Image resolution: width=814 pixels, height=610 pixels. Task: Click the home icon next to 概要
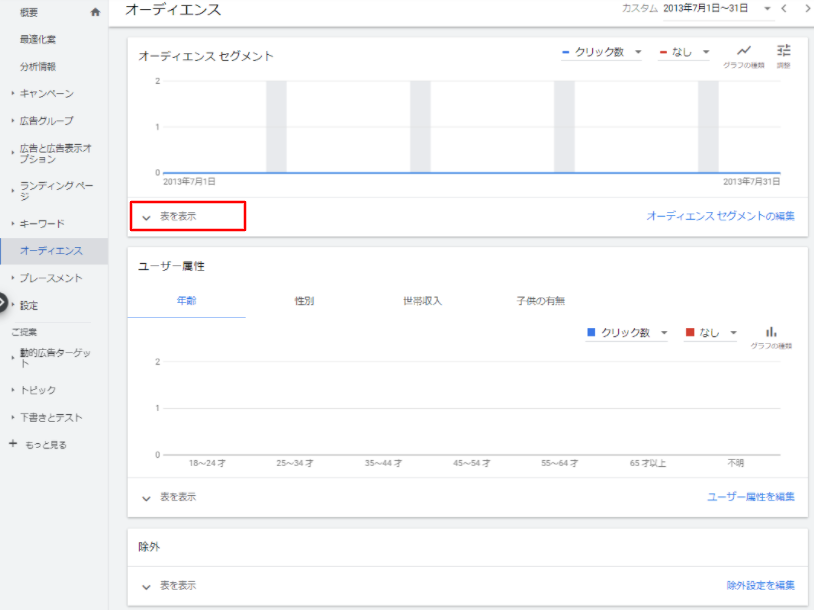point(96,12)
